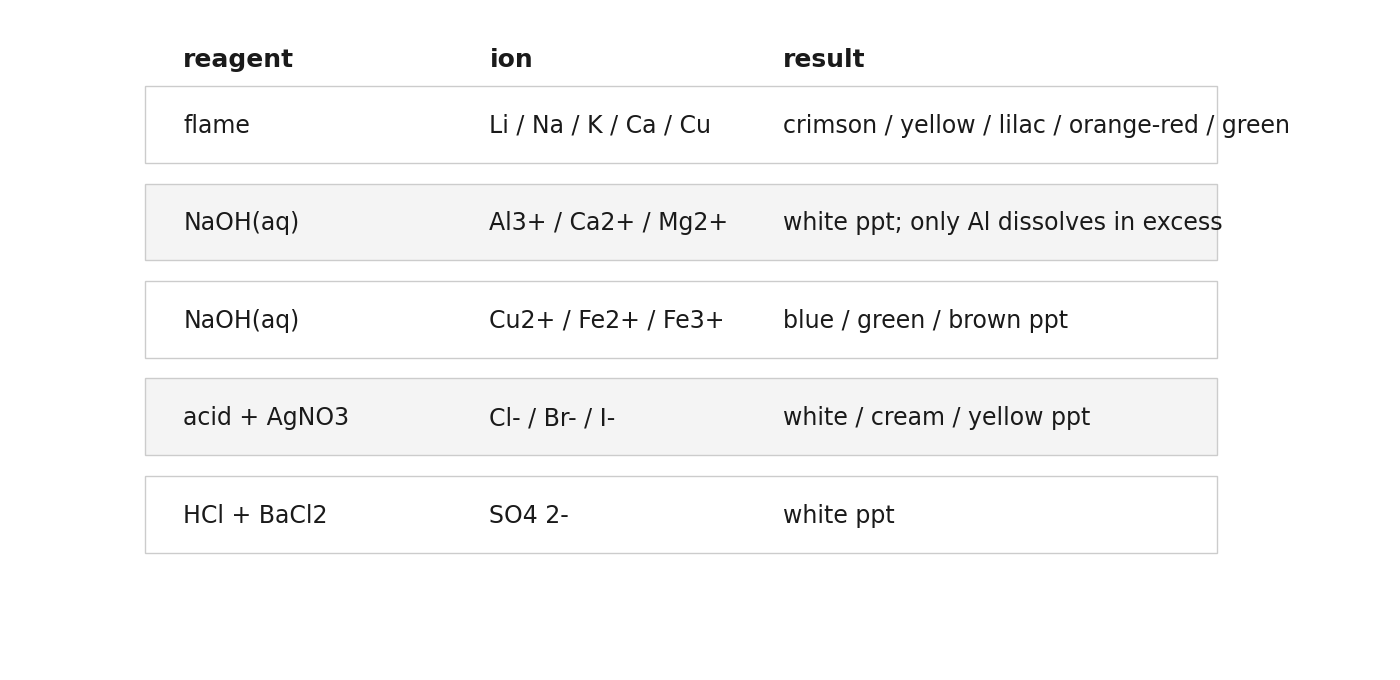Click 'white ppt; only Al dissolves in excess'

point(1002,222)
